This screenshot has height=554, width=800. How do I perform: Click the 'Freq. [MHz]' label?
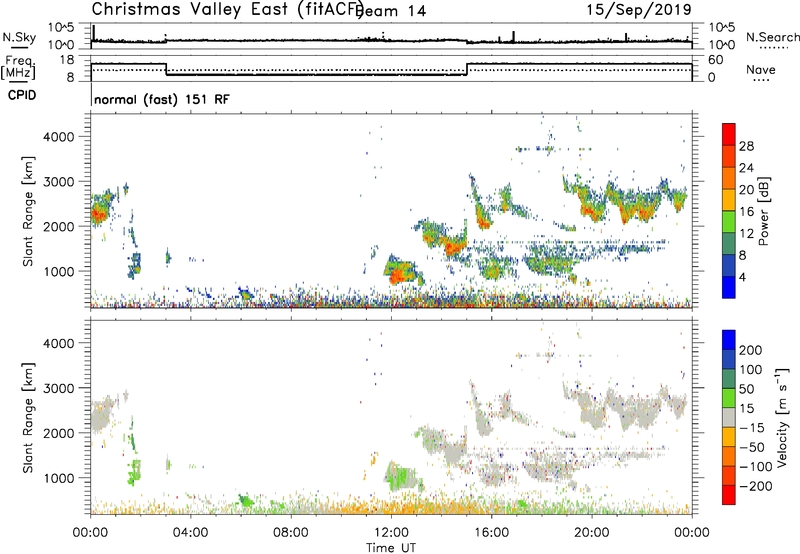[18, 67]
